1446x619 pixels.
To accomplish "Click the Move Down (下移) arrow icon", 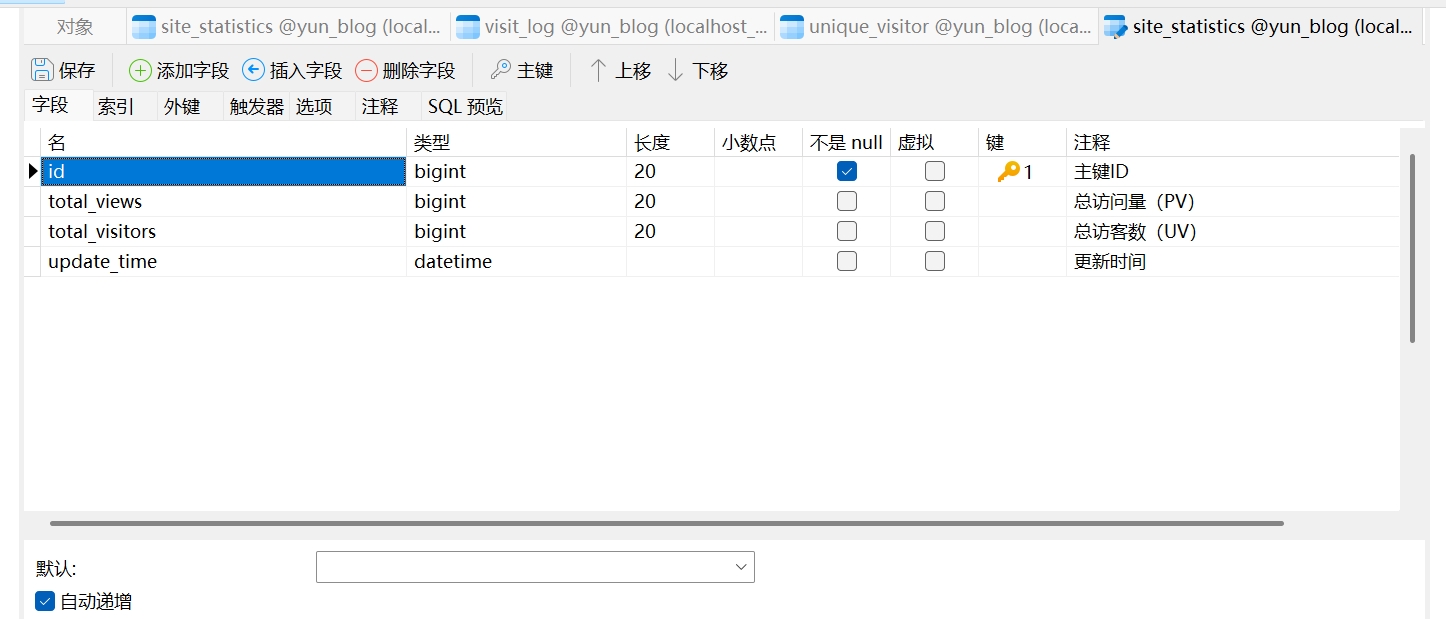I will tap(676, 70).
